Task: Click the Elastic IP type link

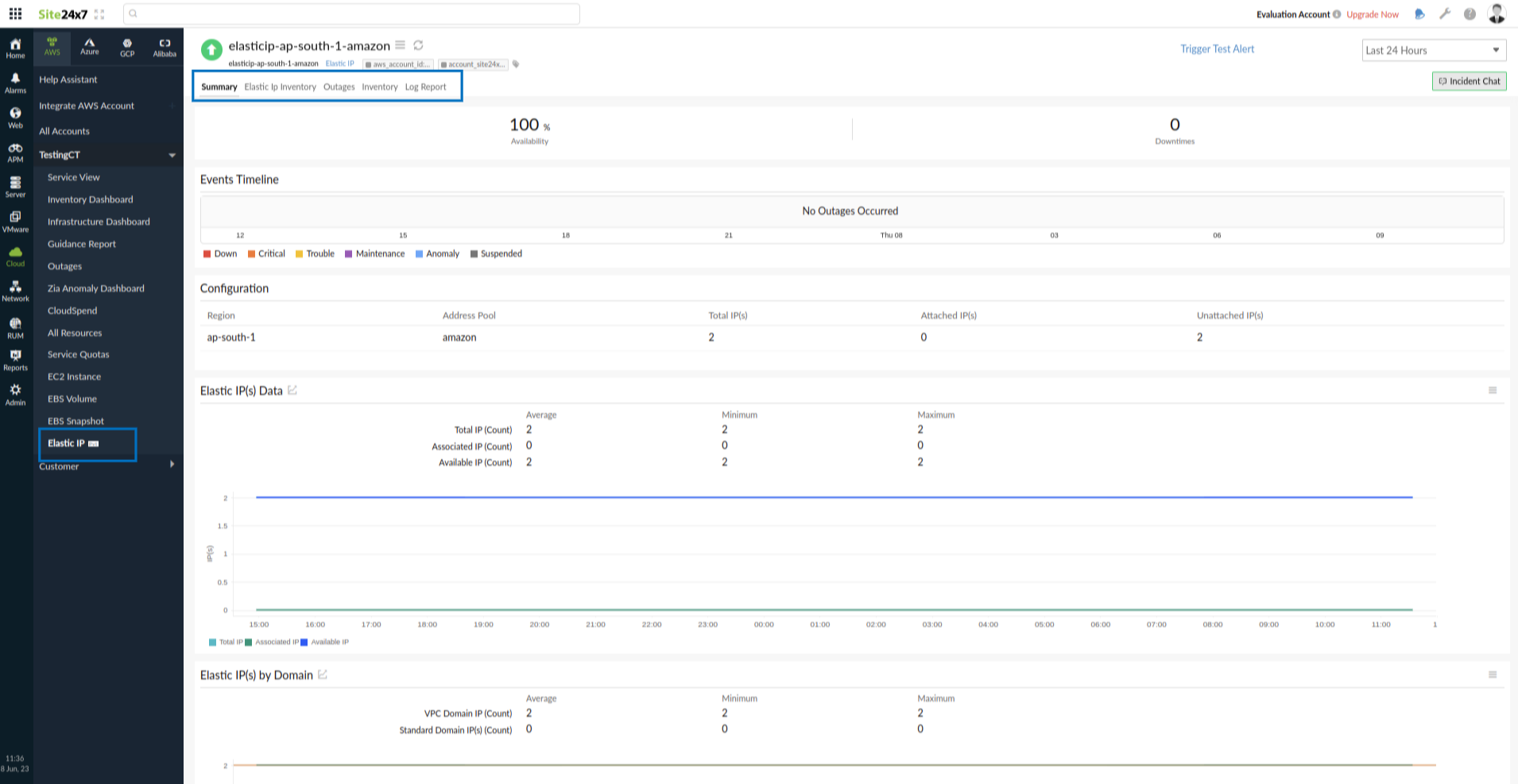Action: point(340,64)
